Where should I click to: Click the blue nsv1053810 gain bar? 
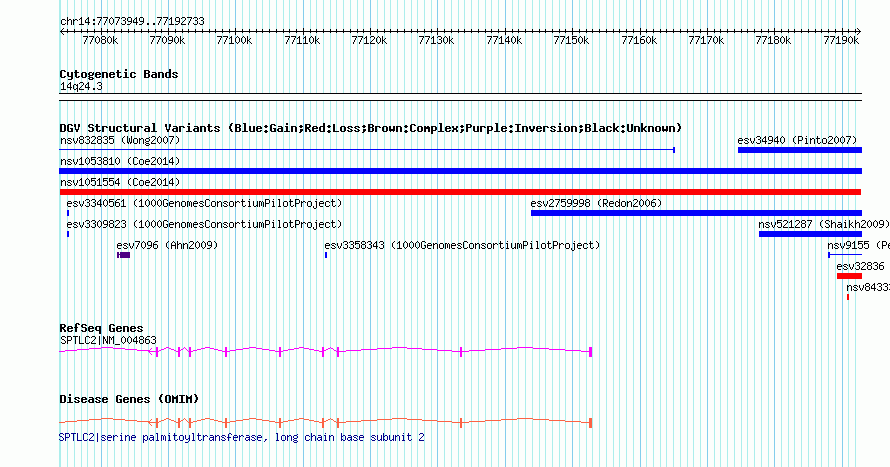(x=461, y=171)
